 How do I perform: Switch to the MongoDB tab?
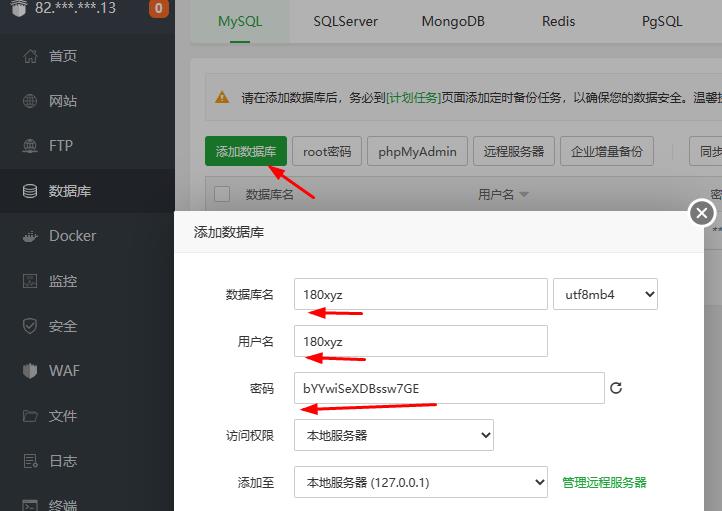coord(453,22)
